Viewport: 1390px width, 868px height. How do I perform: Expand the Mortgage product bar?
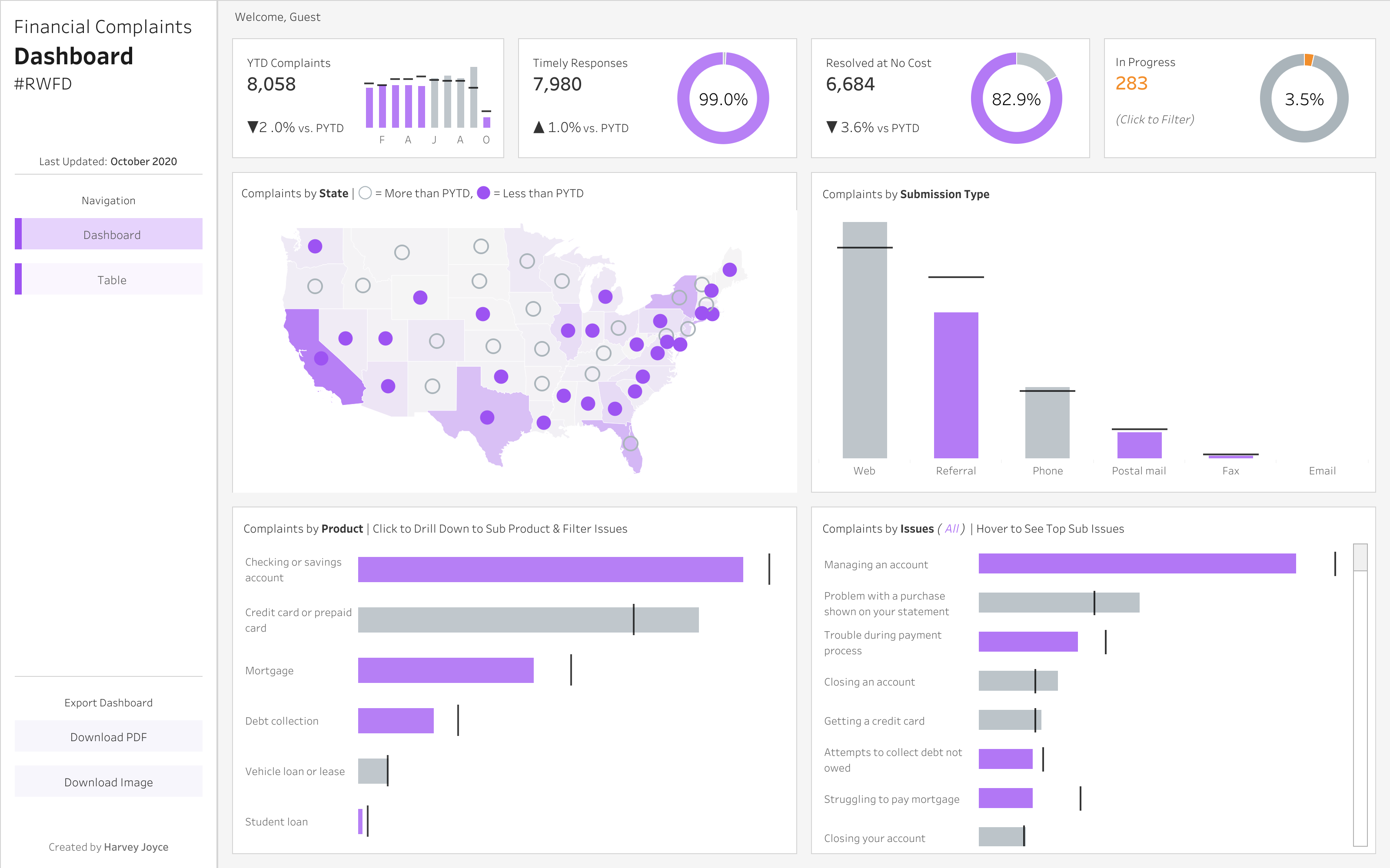click(x=445, y=669)
